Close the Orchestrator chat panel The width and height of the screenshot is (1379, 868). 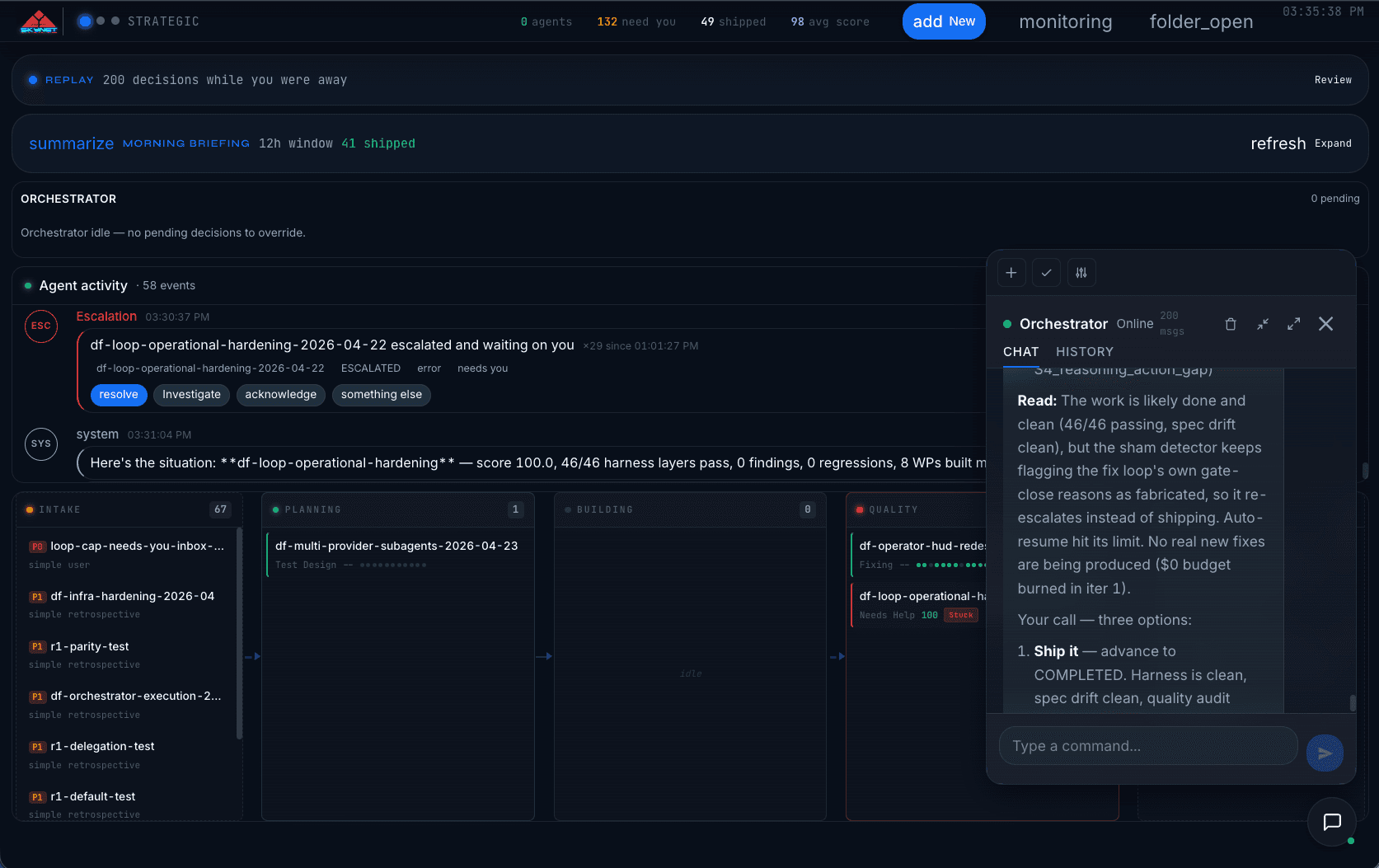tap(1325, 324)
